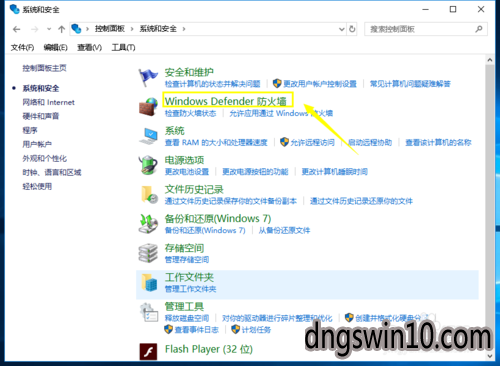Open the System computer monitor icon

click(x=148, y=136)
